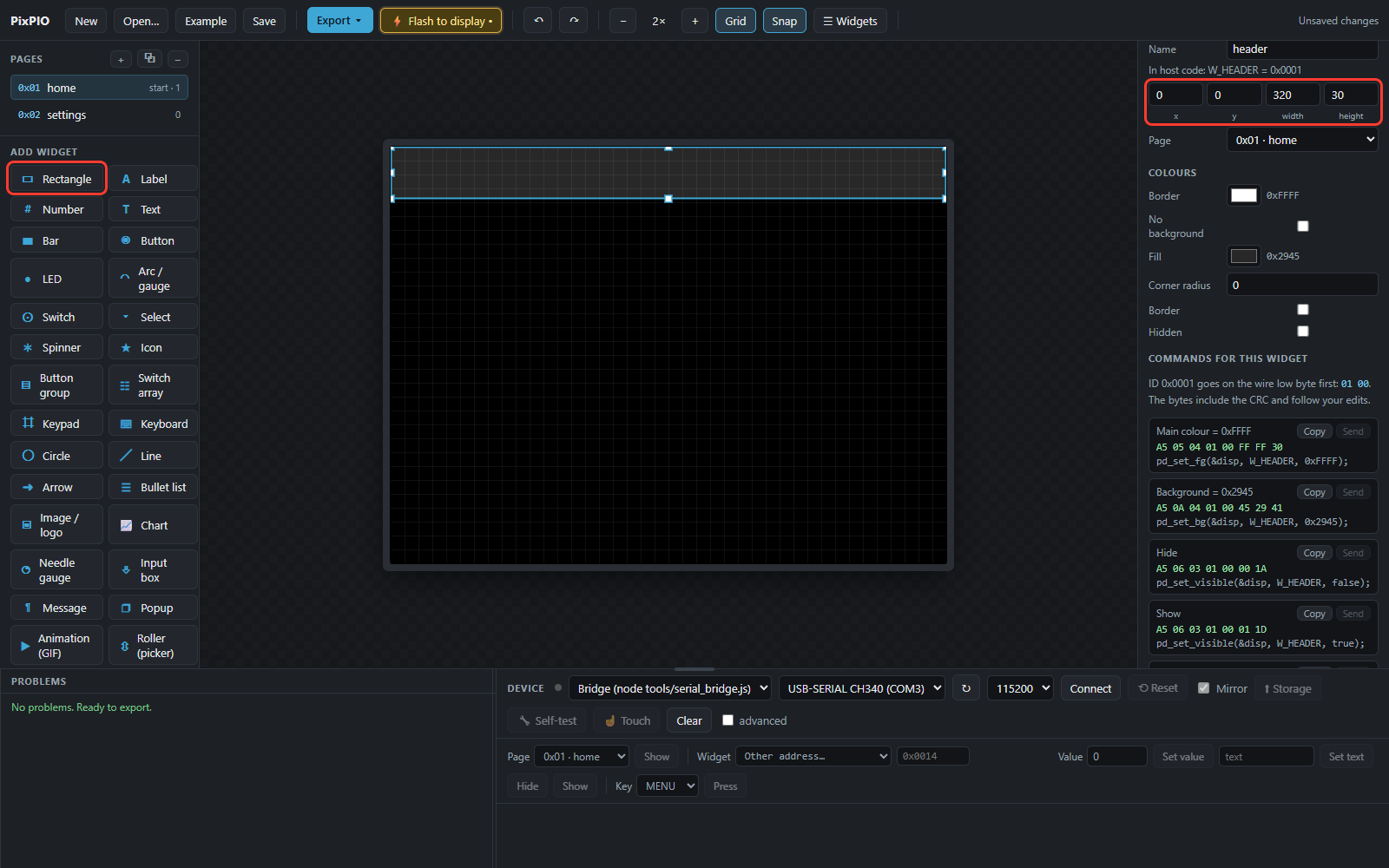Toggle the Grid button
Viewport: 1389px width, 868px height.
tap(735, 21)
